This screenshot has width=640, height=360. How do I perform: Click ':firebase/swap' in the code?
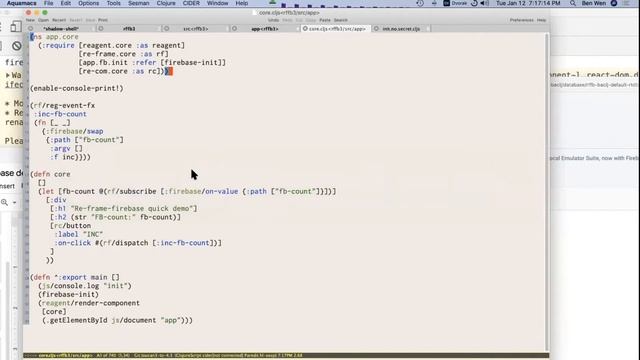pos(74,131)
